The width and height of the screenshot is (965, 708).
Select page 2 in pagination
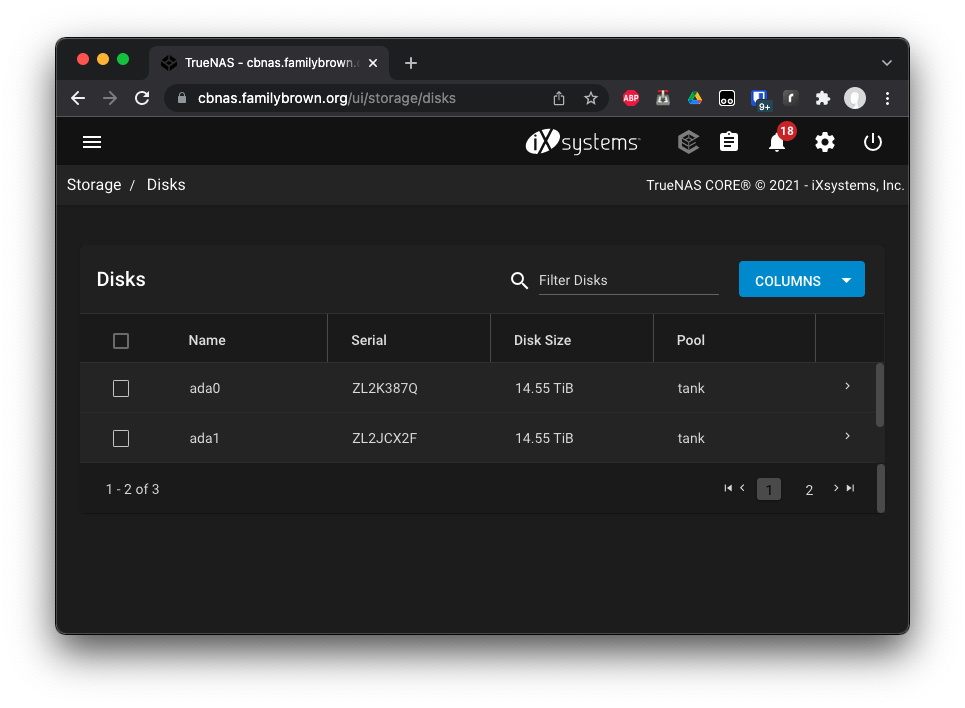[809, 489]
